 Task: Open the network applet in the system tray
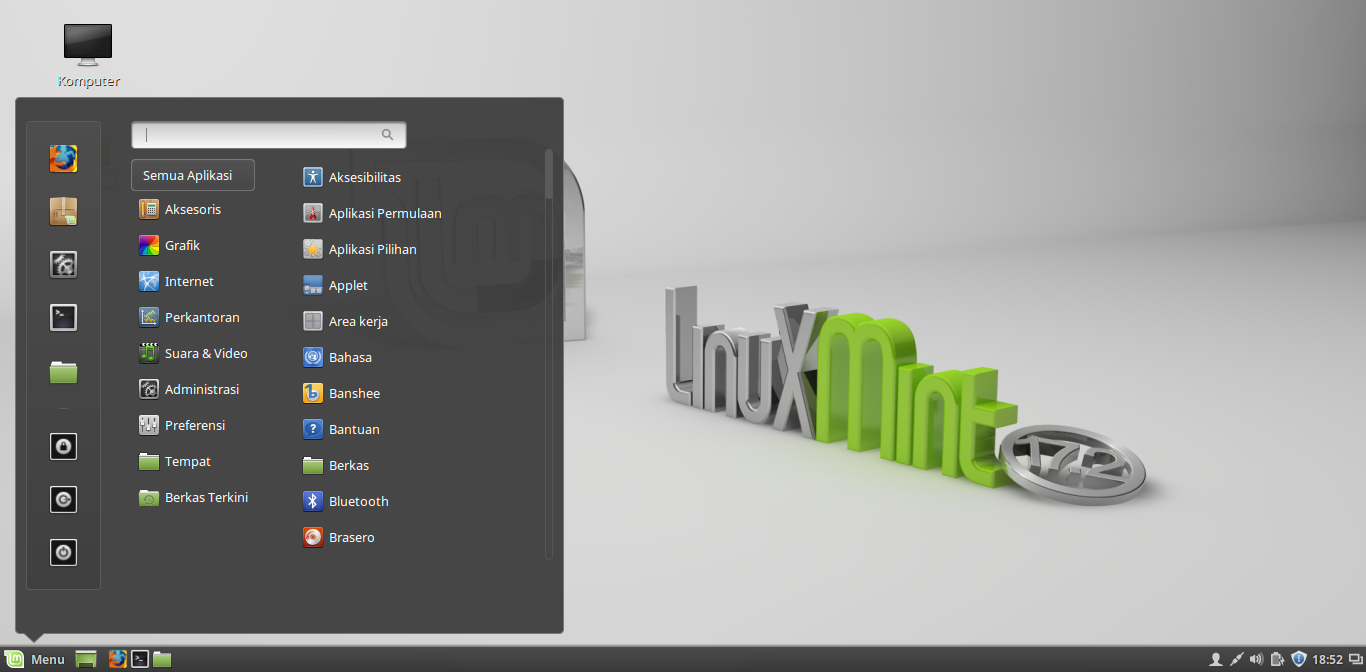[1237, 659]
